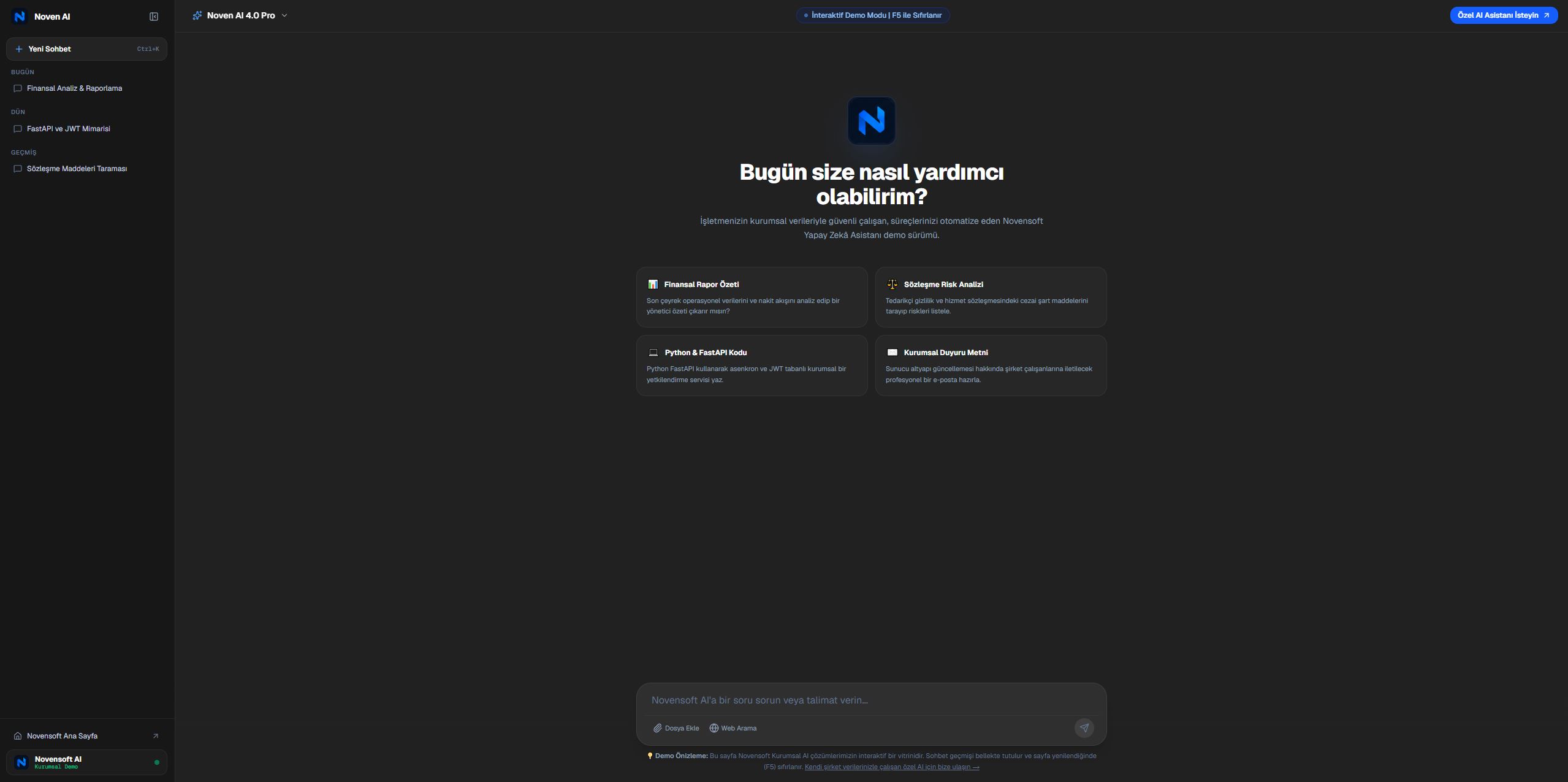The height and width of the screenshot is (782, 1568).
Task: Select the Python & FastAPI Kodu suggestion card
Action: tap(752, 365)
